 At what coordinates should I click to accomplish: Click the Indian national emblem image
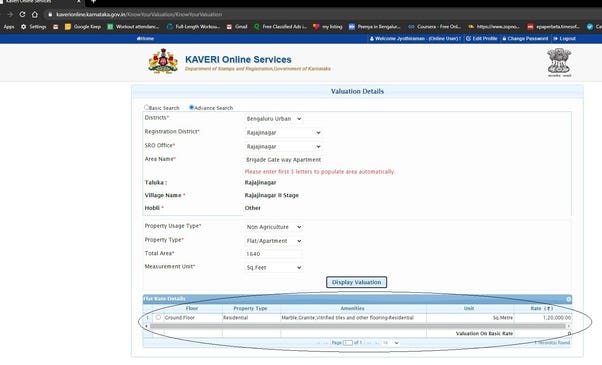coord(559,62)
